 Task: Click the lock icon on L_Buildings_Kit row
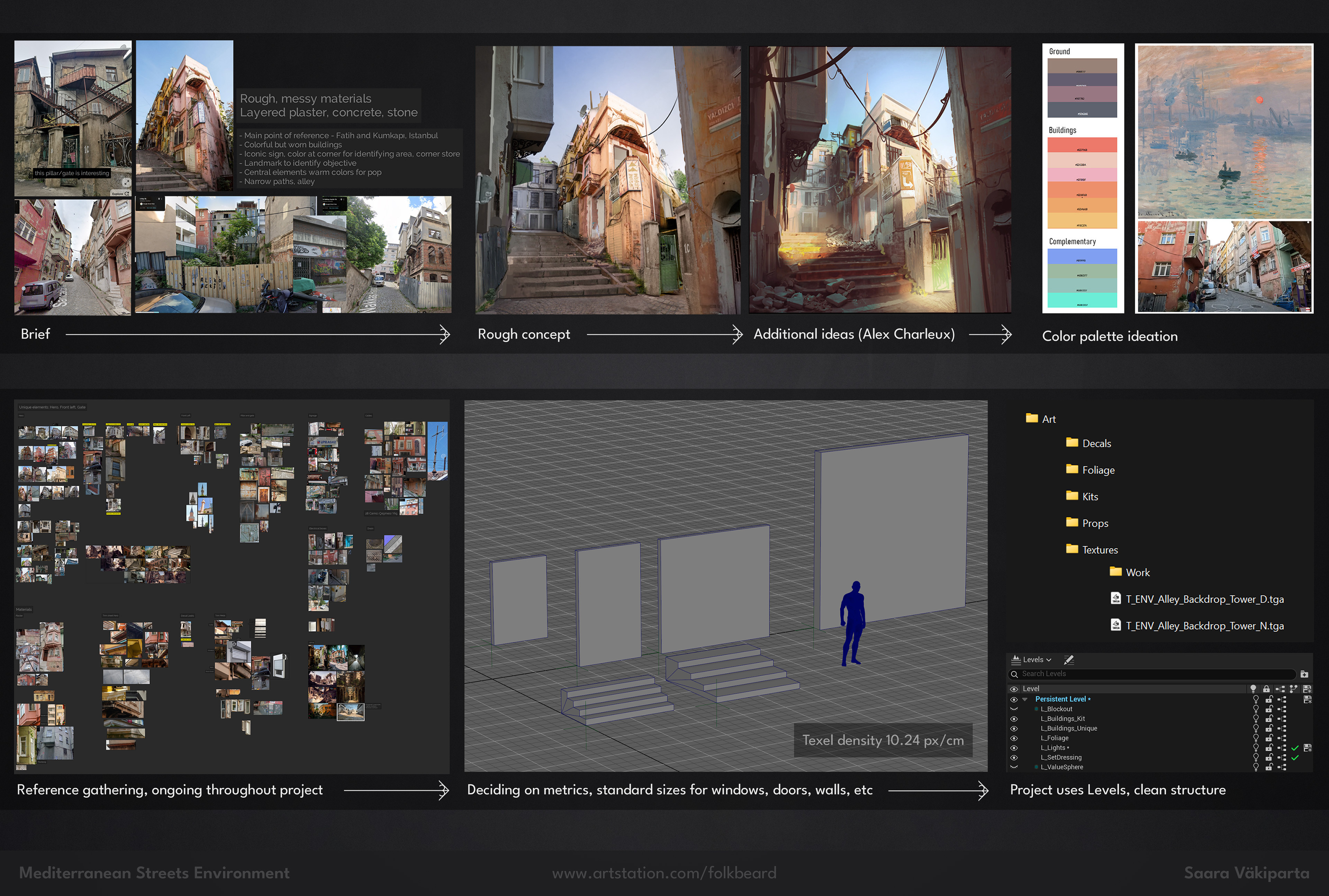[x=1268, y=719]
